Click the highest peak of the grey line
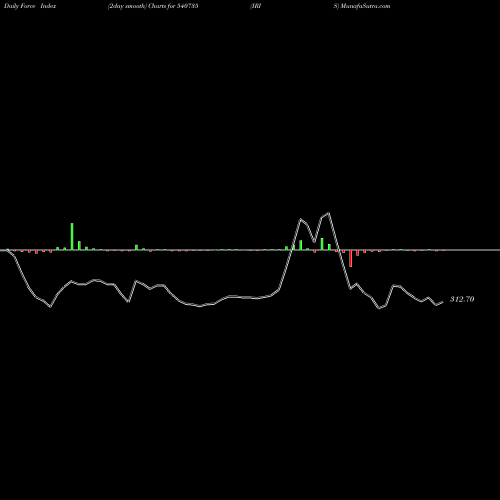Viewport: 500px width, 500px height. [x=329, y=213]
